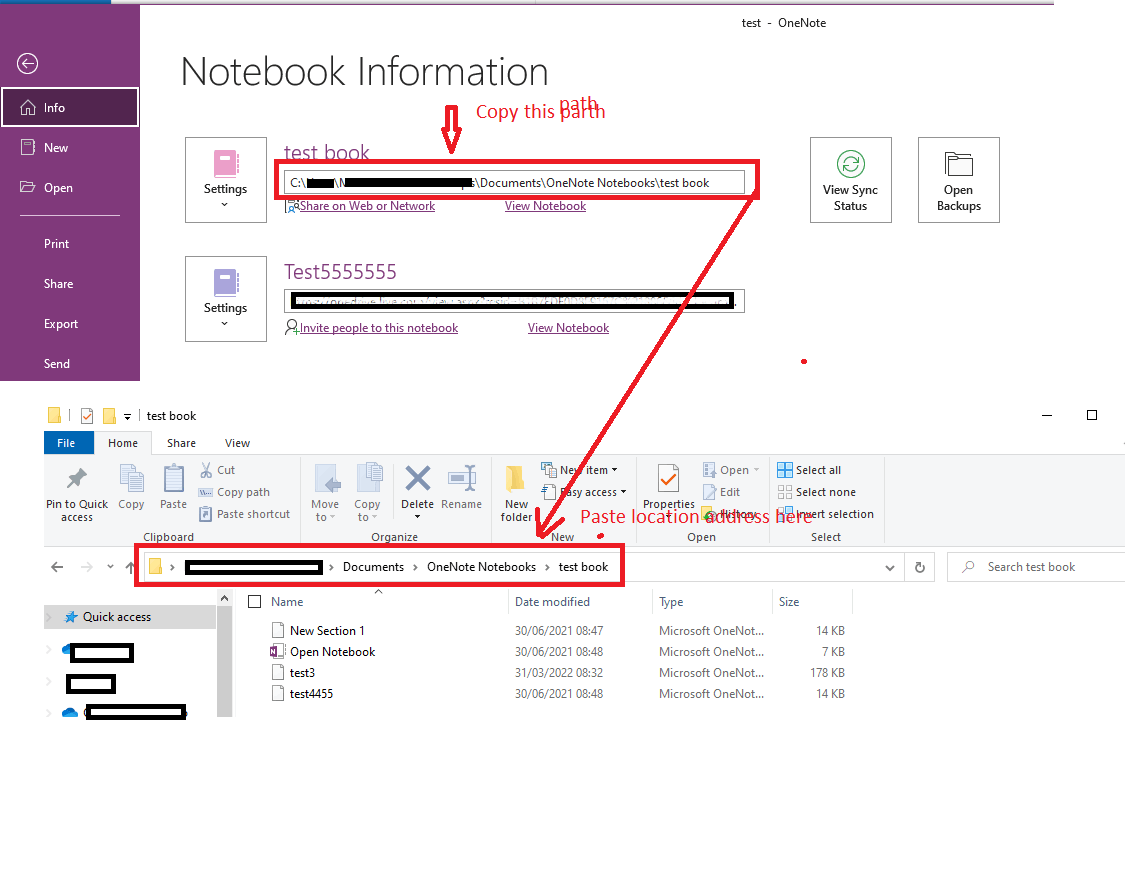Select Print in OneNote sidebar
This screenshot has width=1148, height=878.
pyautogui.click(x=56, y=244)
